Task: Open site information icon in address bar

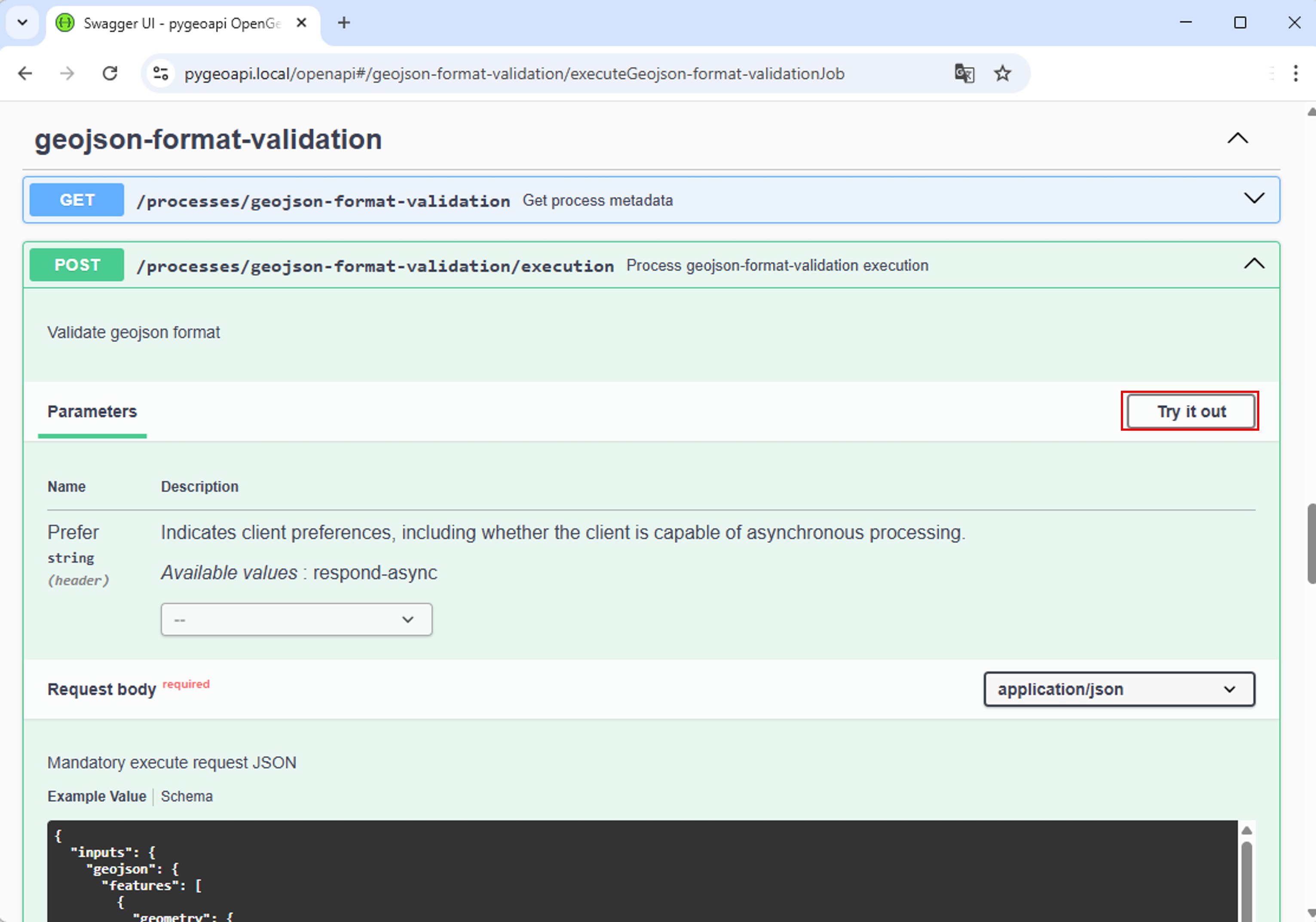Action: click(161, 74)
